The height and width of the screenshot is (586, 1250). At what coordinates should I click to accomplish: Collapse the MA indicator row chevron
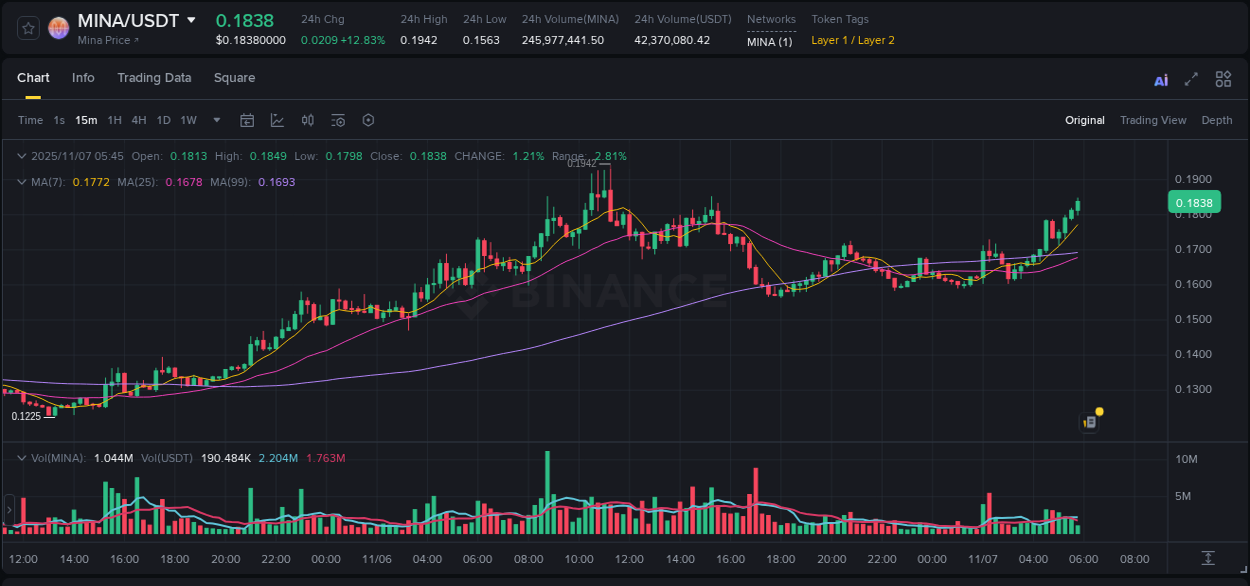coord(22,181)
